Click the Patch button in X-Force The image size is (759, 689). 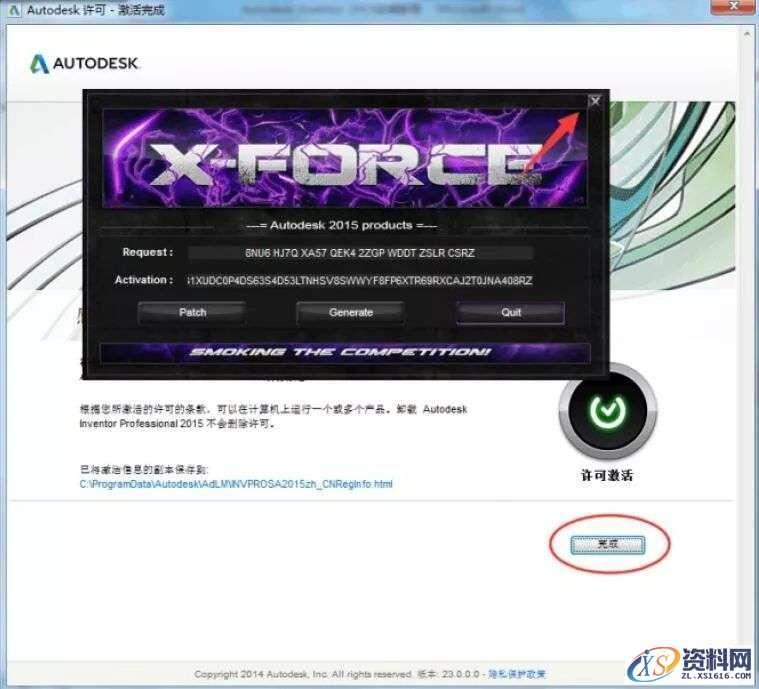pos(192,313)
